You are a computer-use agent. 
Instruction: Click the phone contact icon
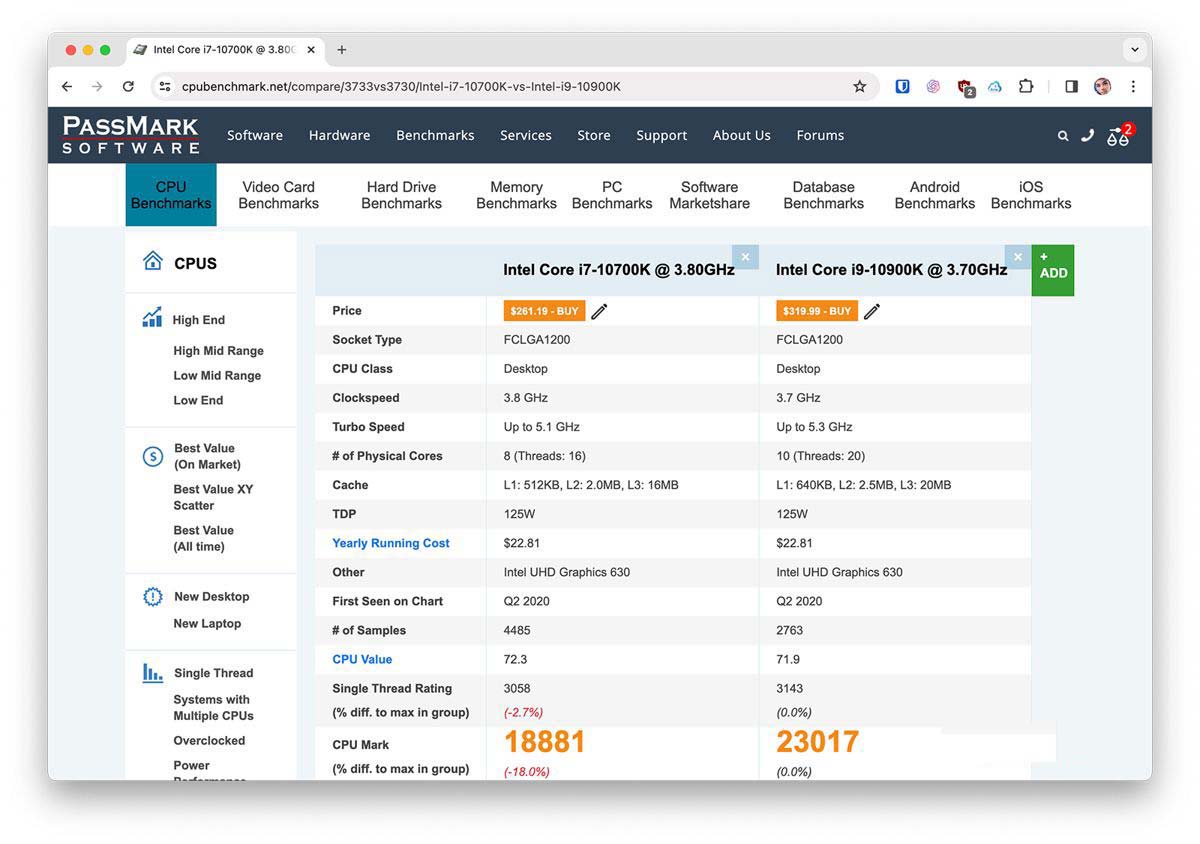click(x=1087, y=135)
